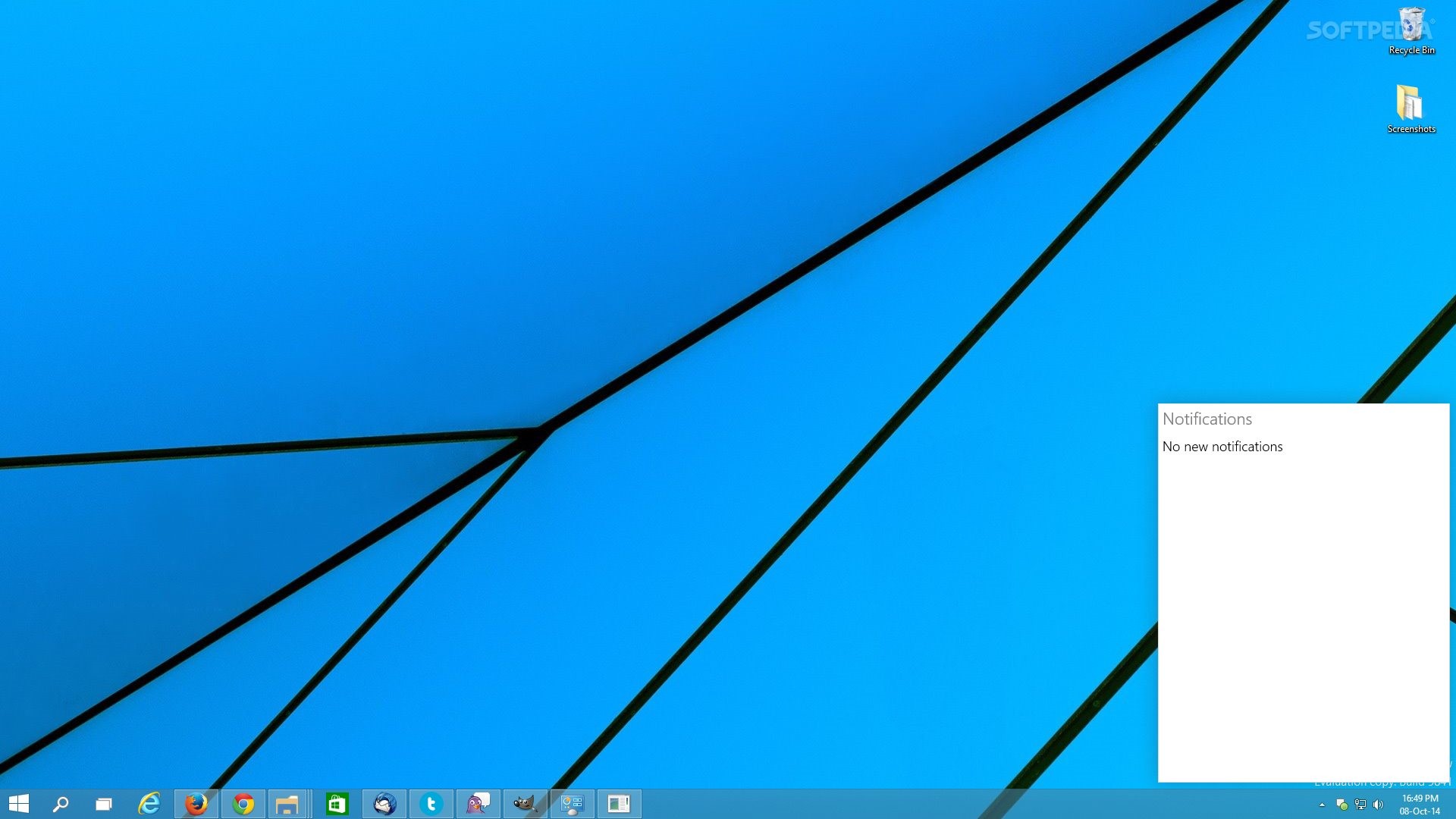Open Pidgin messenger from the taskbar
The height and width of the screenshot is (819, 1456).
pyautogui.click(x=479, y=804)
